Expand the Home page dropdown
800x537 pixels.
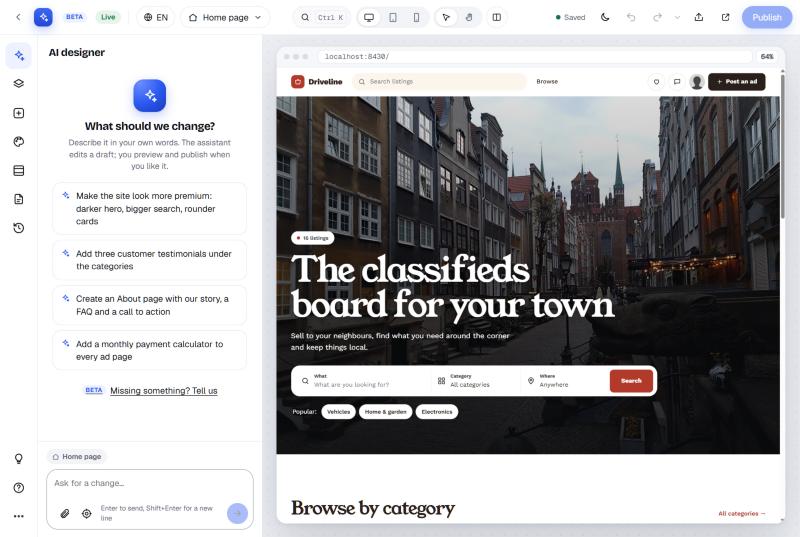(x=225, y=17)
